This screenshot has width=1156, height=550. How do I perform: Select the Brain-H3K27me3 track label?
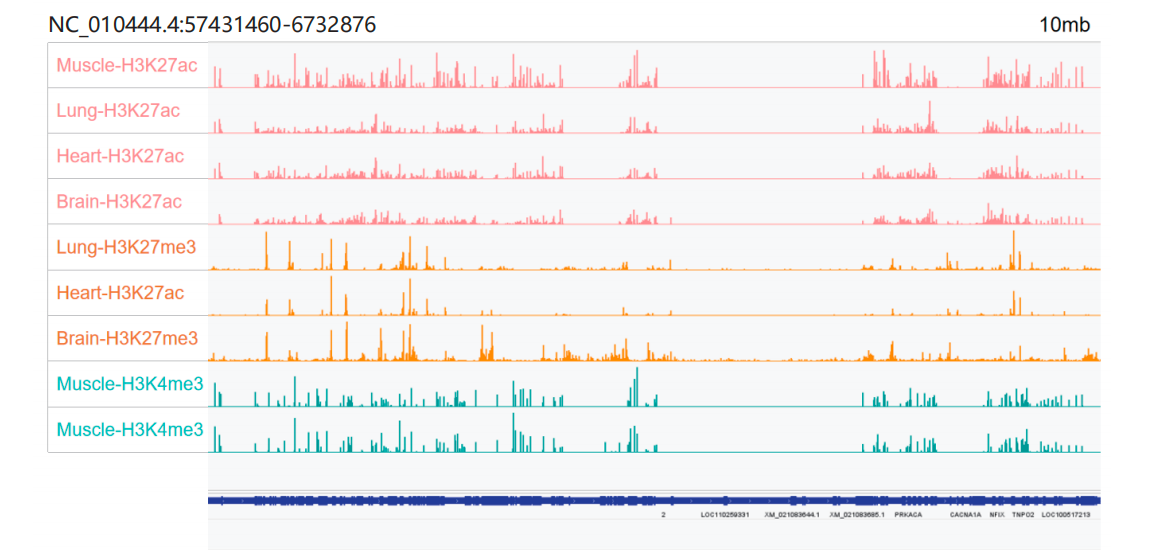[x=127, y=338]
